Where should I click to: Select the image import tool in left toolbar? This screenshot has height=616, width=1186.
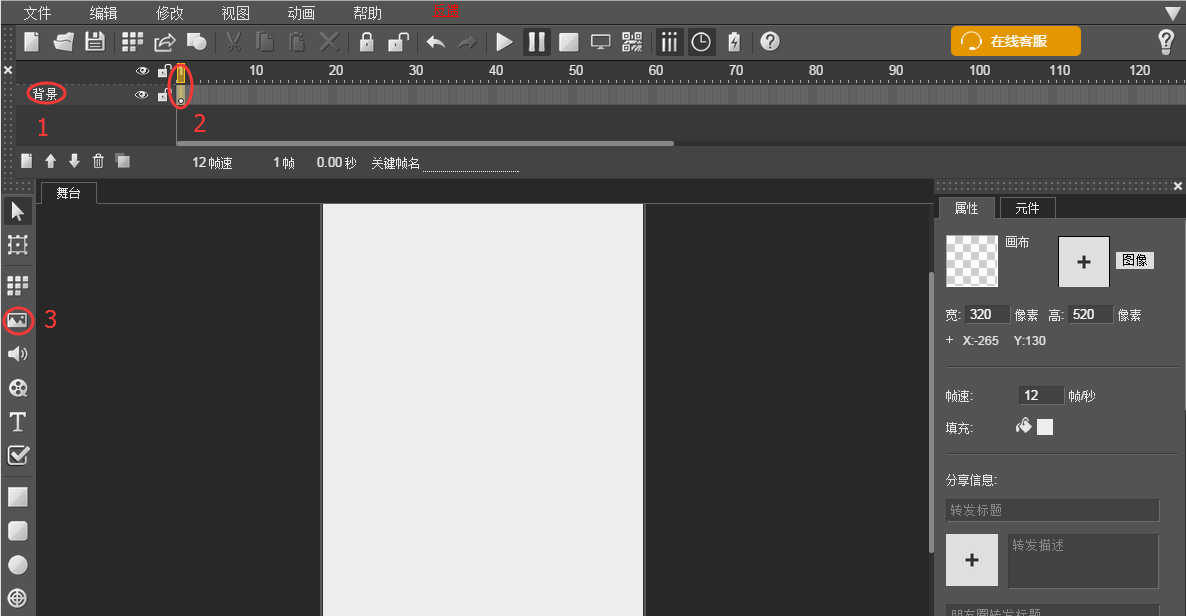[17, 320]
